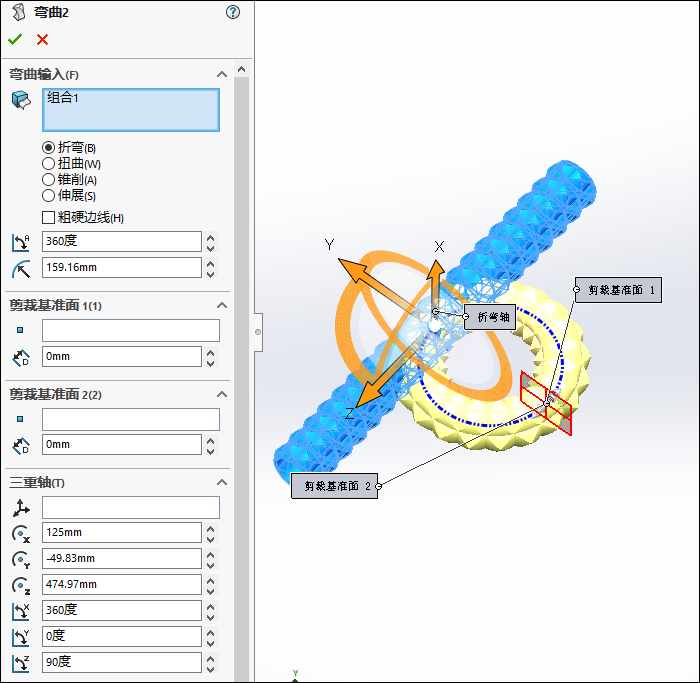The image size is (700, 683).
Task: Decrease triad X rotation angle with down arrow
Action: [x=211, y=616]
